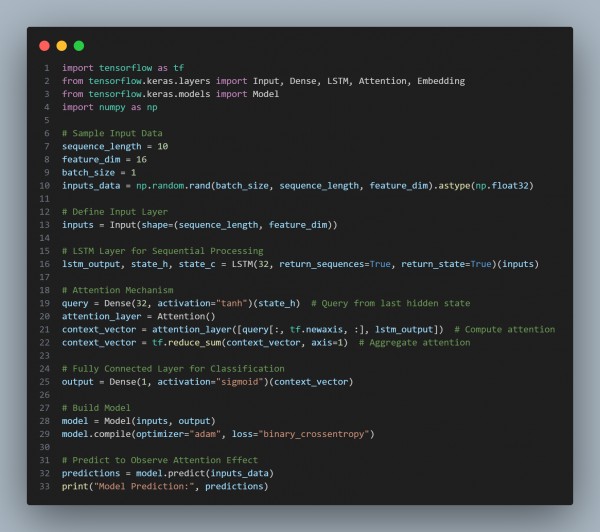Click the 'output = Dense(1' sigmoid line

click(207, 382)
